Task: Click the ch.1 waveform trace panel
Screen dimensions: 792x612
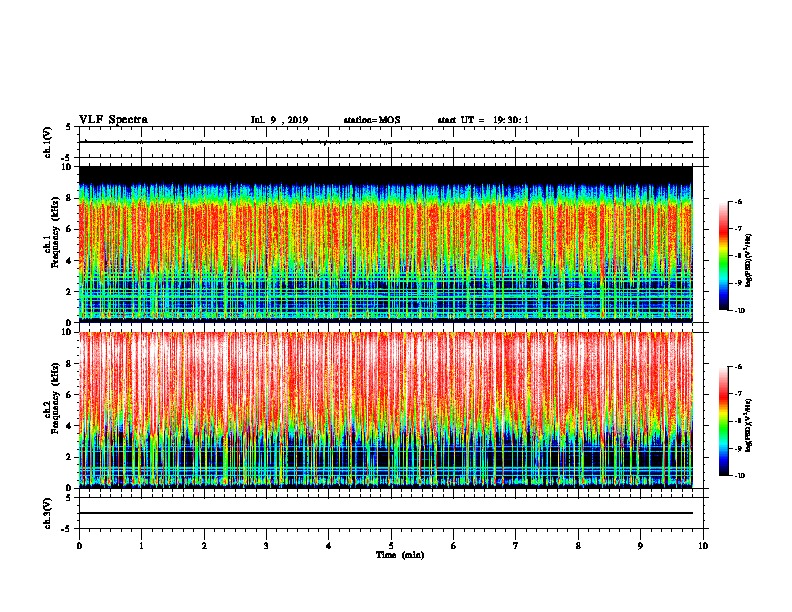Action: [391, 142]
